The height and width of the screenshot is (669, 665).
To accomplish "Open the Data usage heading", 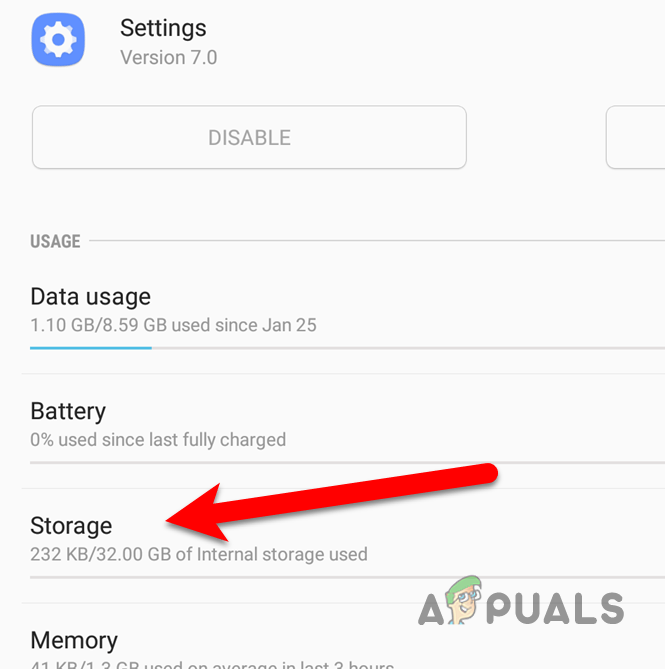I will point(90,296).
